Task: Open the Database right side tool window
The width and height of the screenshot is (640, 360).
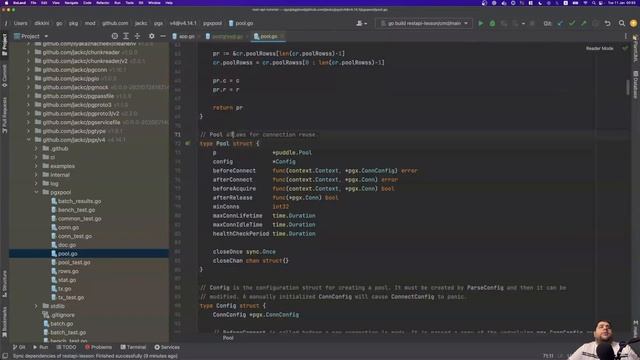Action: coord(636,84)
